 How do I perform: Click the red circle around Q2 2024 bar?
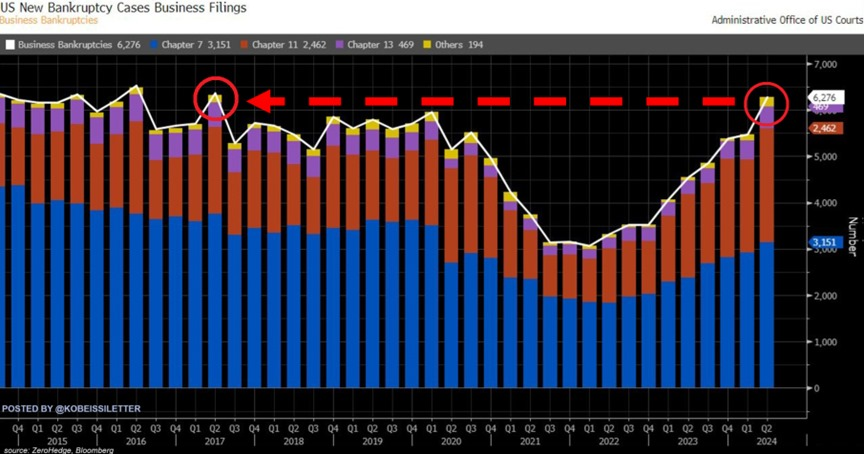(766, 103)
